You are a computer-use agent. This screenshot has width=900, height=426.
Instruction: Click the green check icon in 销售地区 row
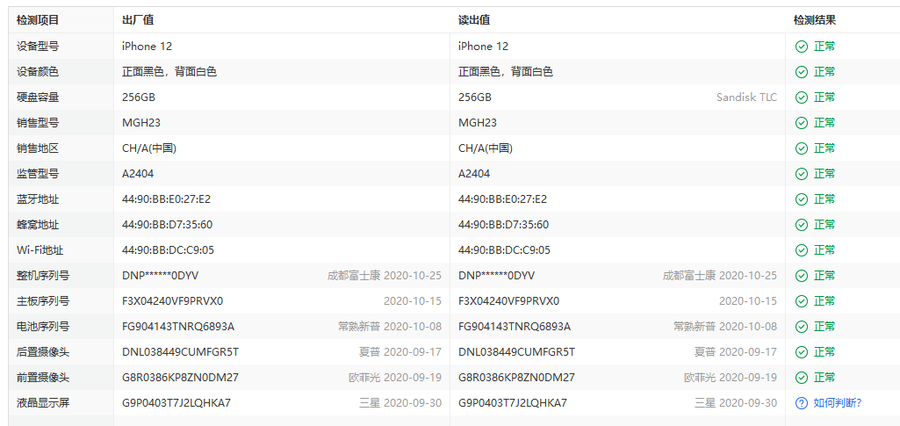[801, 148]
